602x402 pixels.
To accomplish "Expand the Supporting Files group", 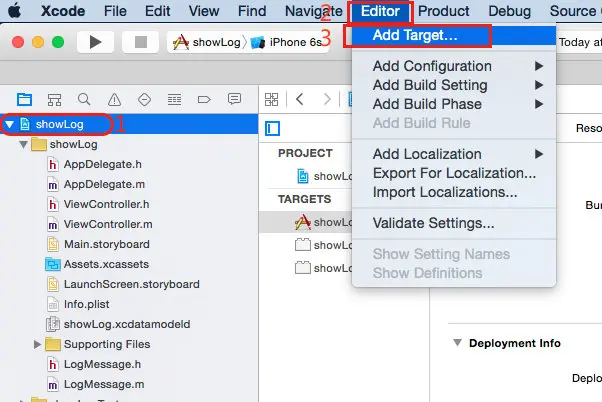I will pos(37,344).
